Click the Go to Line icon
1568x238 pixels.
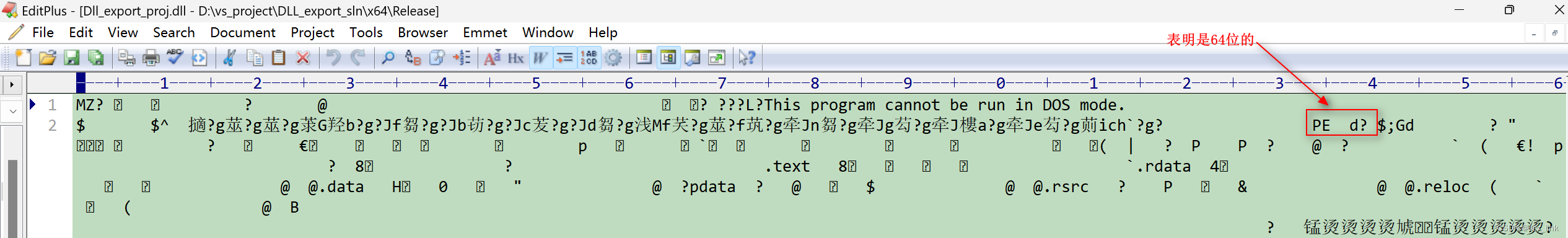click(462, 58)
